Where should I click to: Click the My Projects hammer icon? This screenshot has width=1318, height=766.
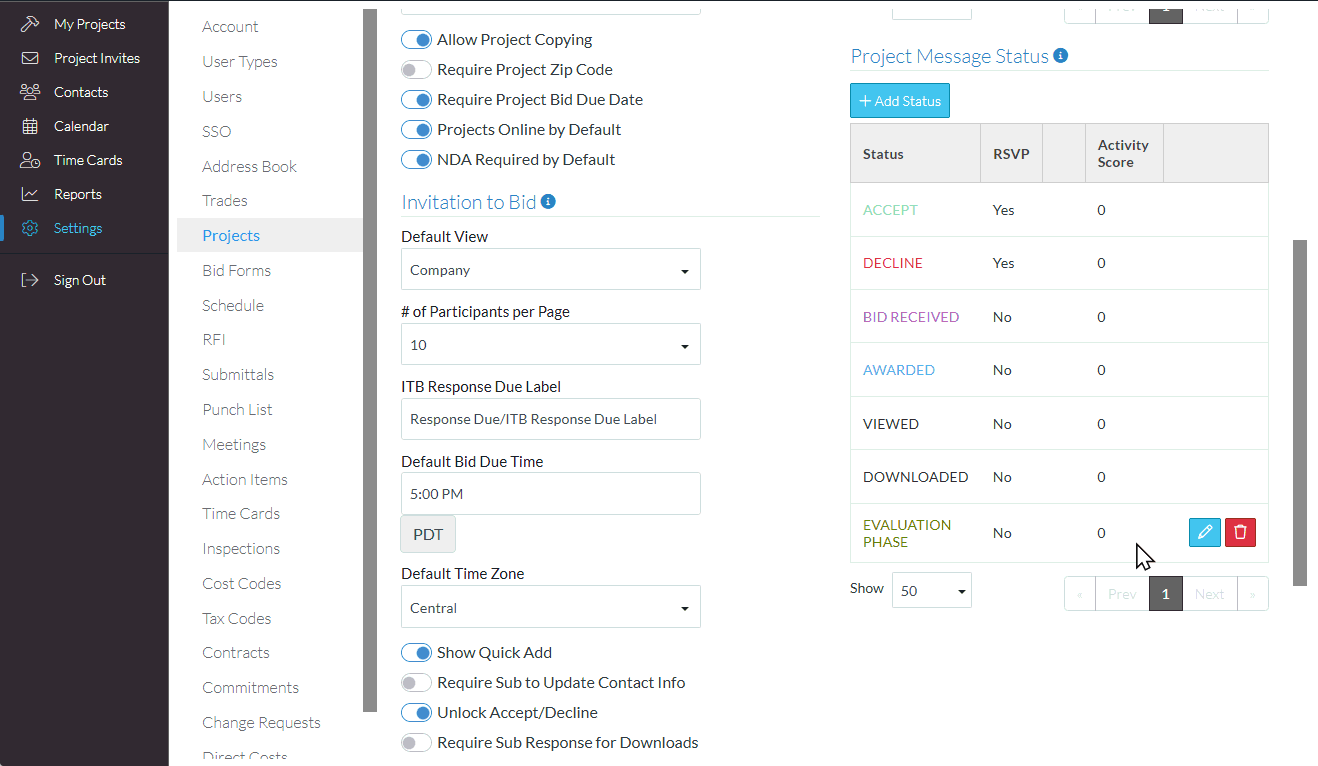pos(30,24)
